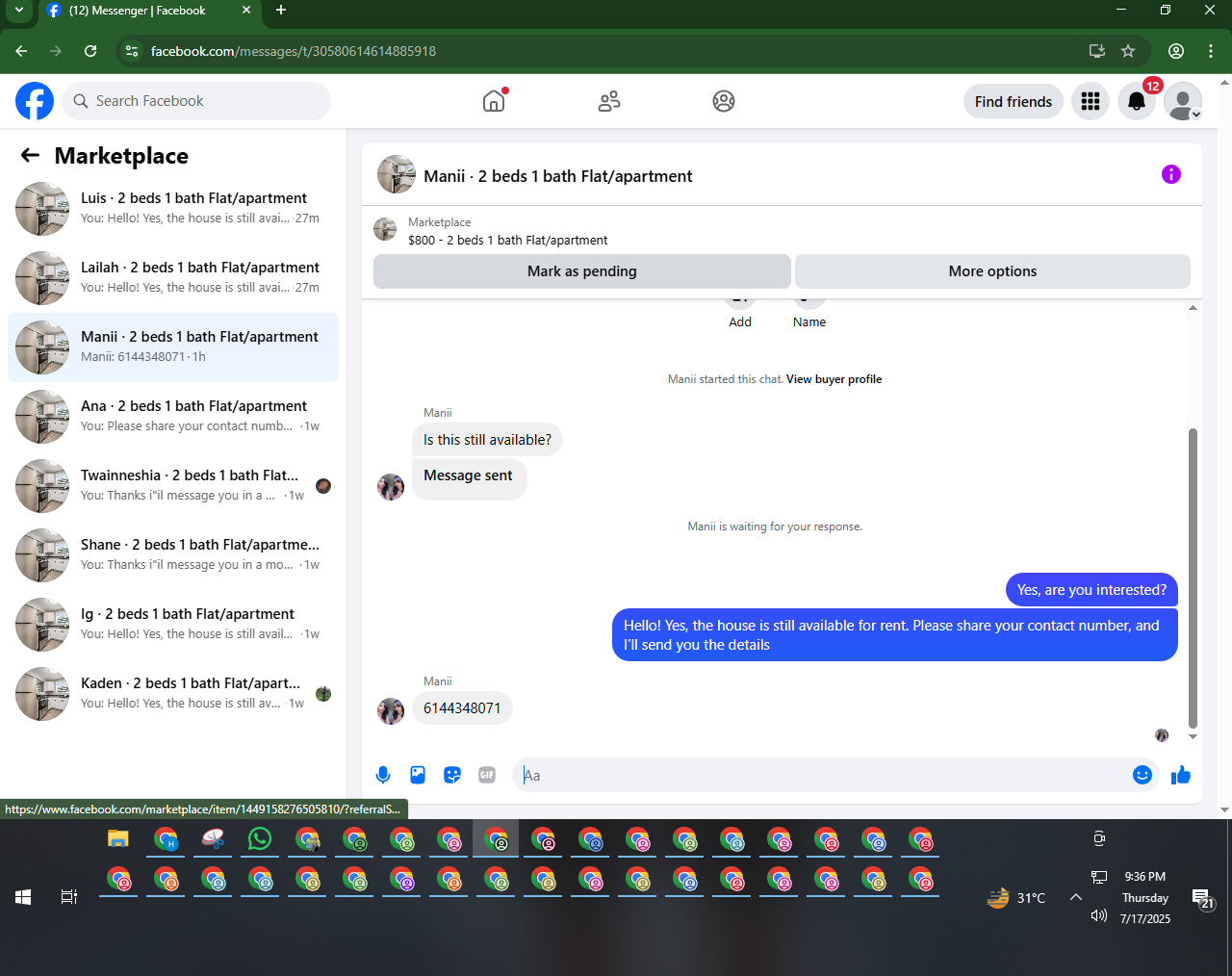Click the Facebook logo
Viewport: 1232px width, 976px height.
tap(35, 101)
